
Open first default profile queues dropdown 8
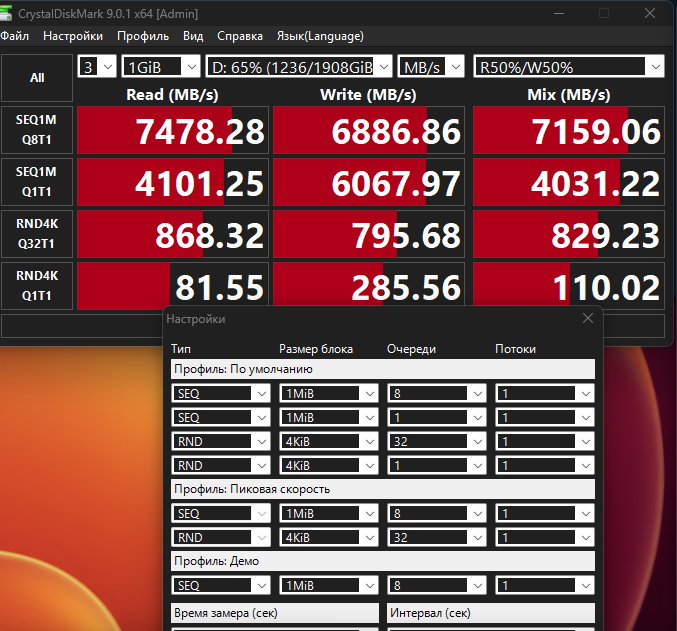click(x=437, y=393)
